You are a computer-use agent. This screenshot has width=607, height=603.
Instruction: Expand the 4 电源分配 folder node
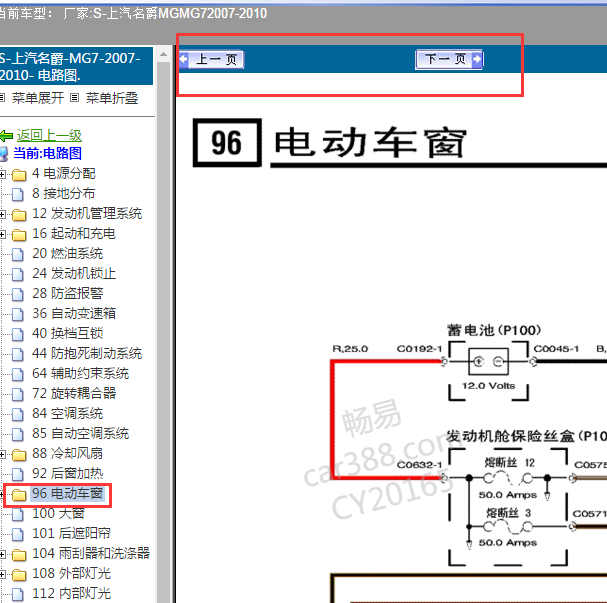(2, 174)
